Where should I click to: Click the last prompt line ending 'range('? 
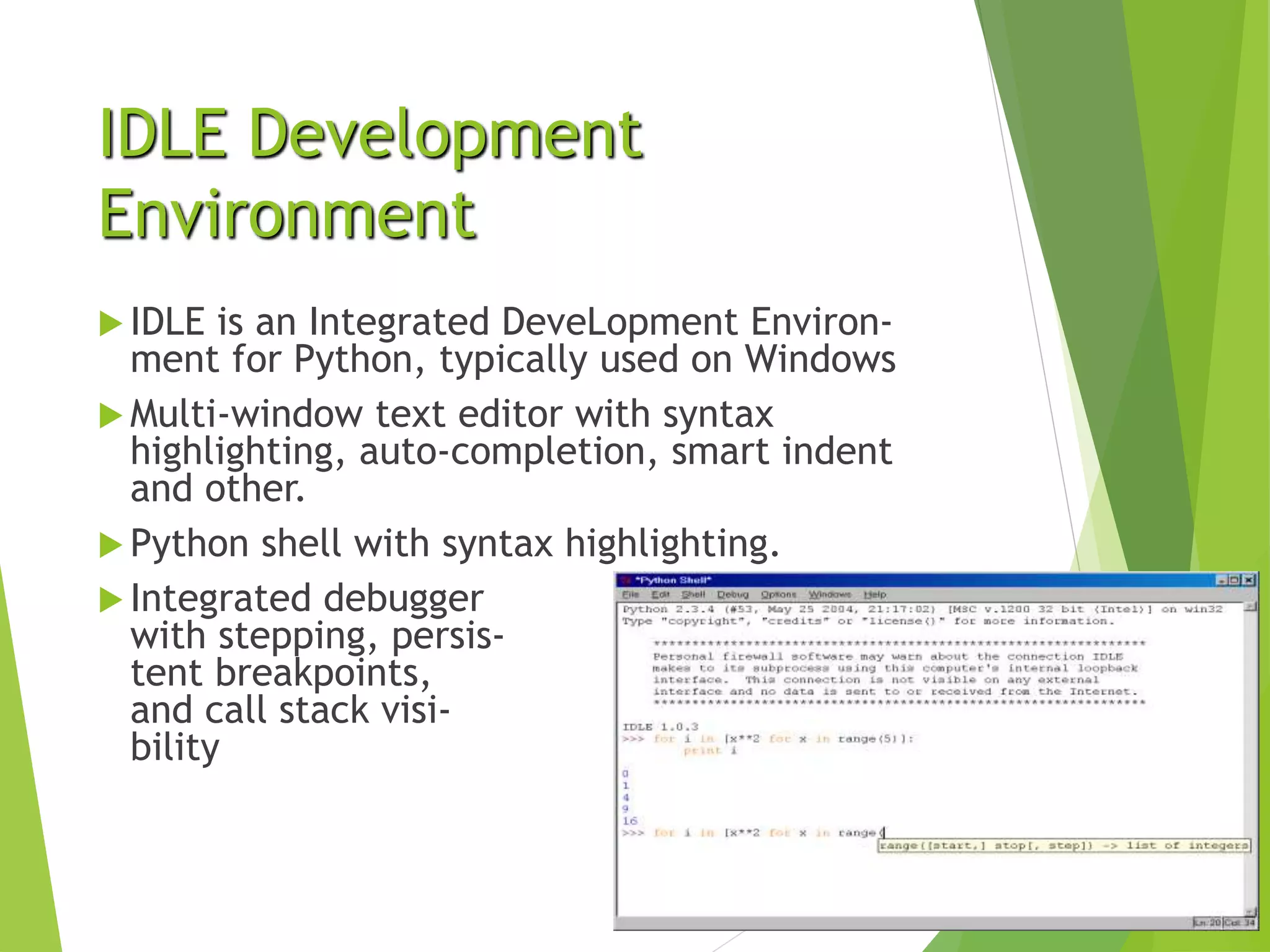click(753, 833)
